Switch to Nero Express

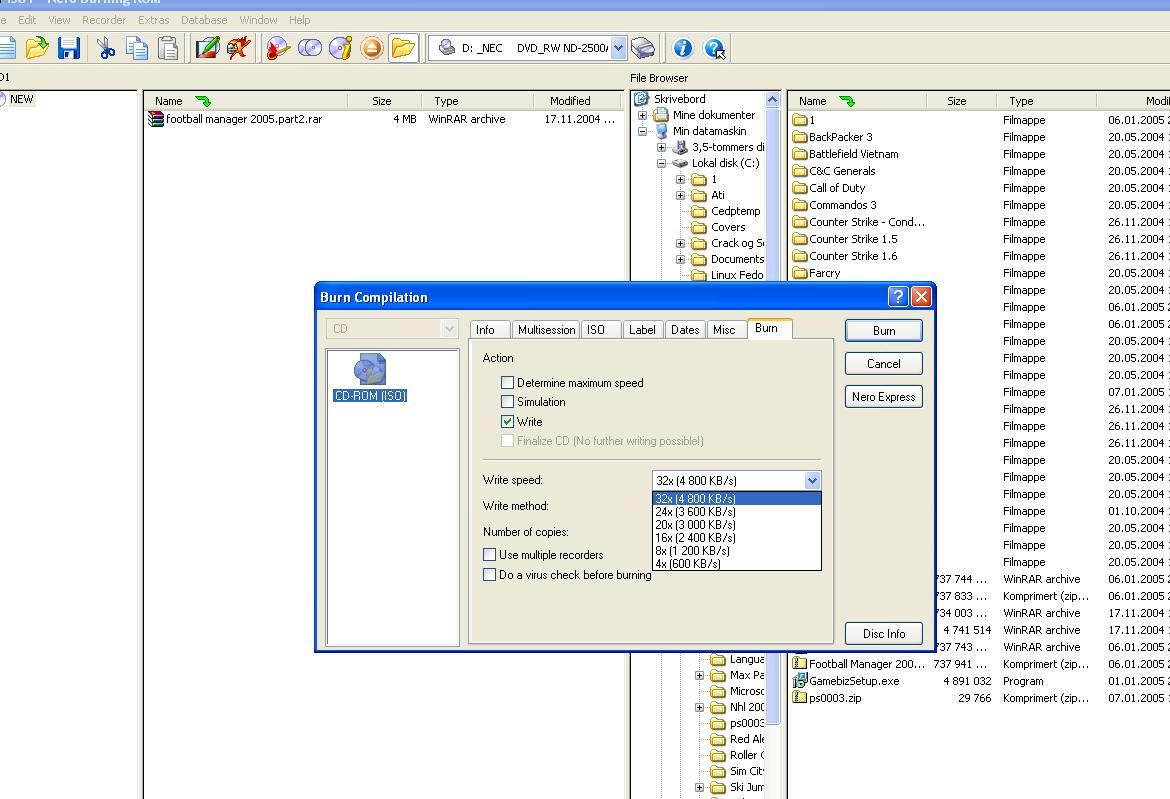[883, 397]
